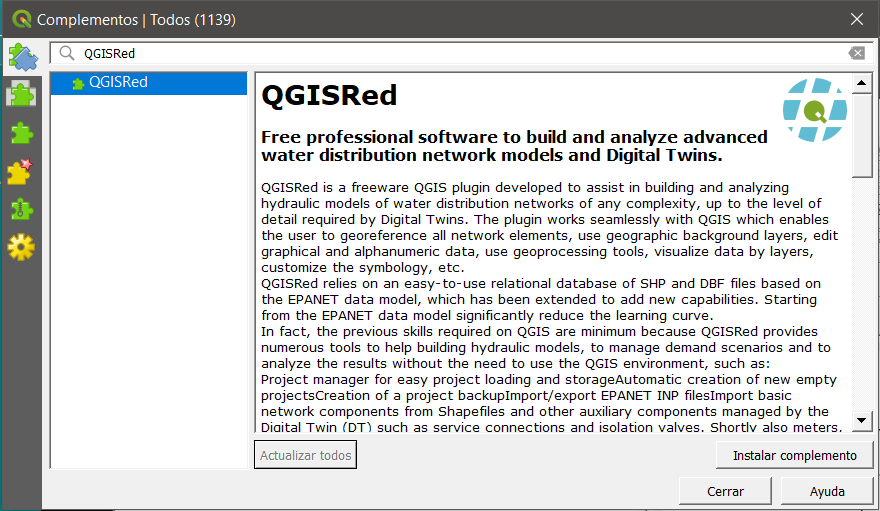
Task: Click the description scrollbar thumb
Action: (x=861, y=135)
